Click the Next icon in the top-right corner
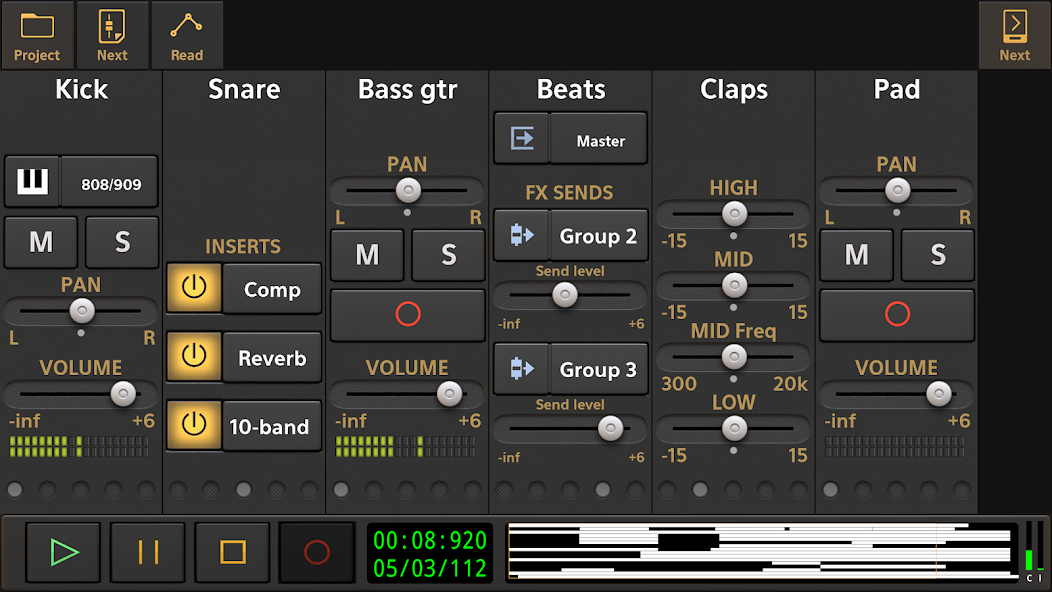 (1014, 33)
